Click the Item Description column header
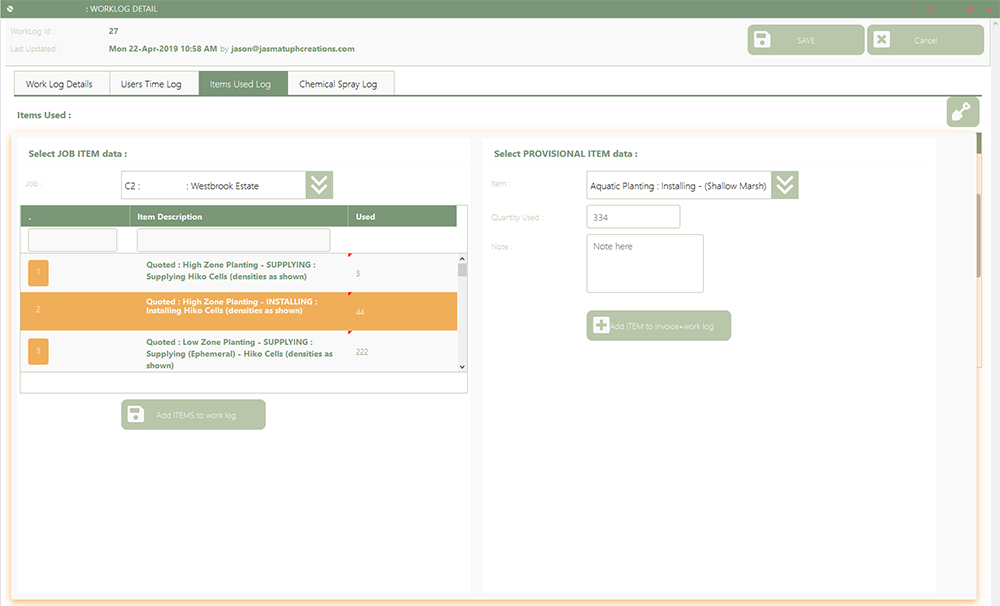 coord(239,216)
